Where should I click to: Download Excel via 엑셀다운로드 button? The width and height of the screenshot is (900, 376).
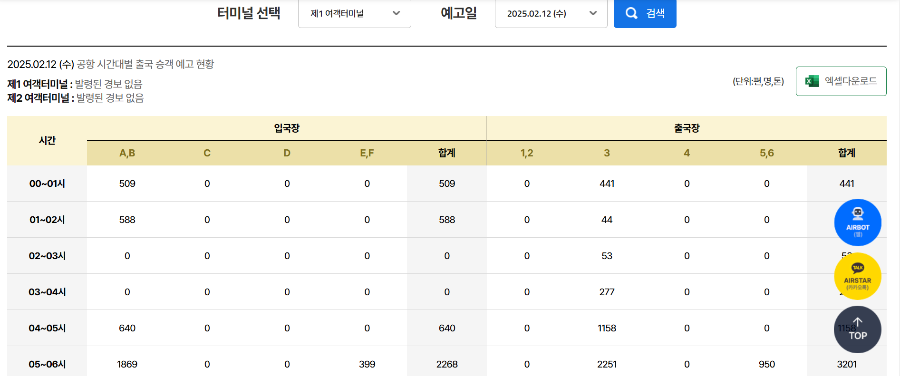tap(841, 82)
